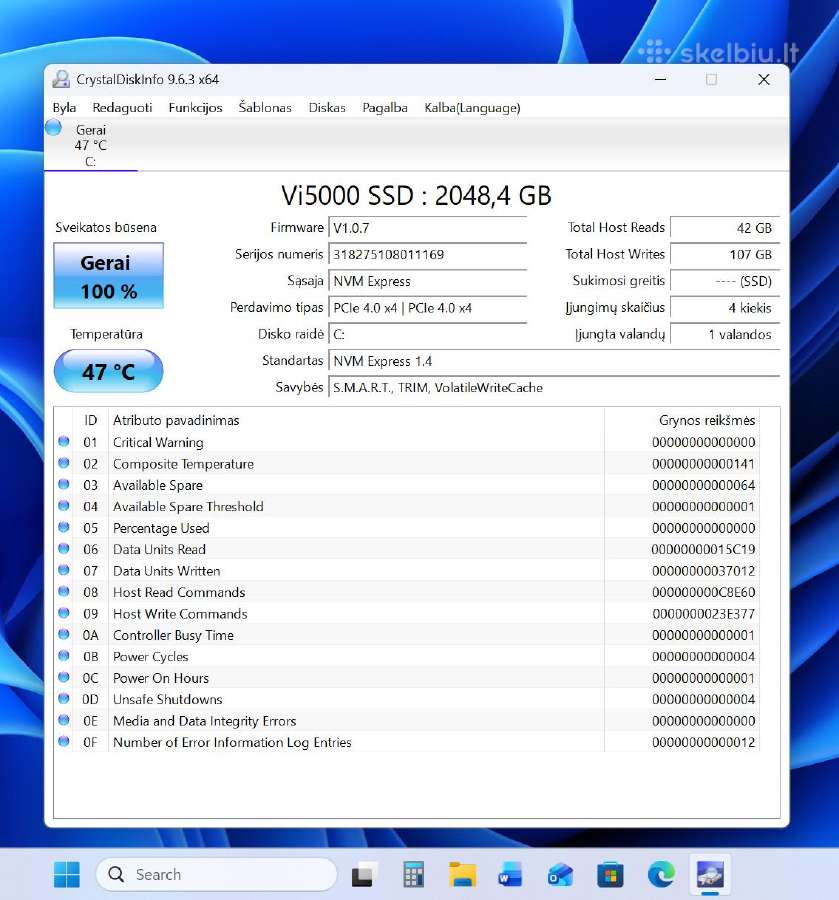
Task: Click the status orb for Data Units Written
Action: click(64, 570)
